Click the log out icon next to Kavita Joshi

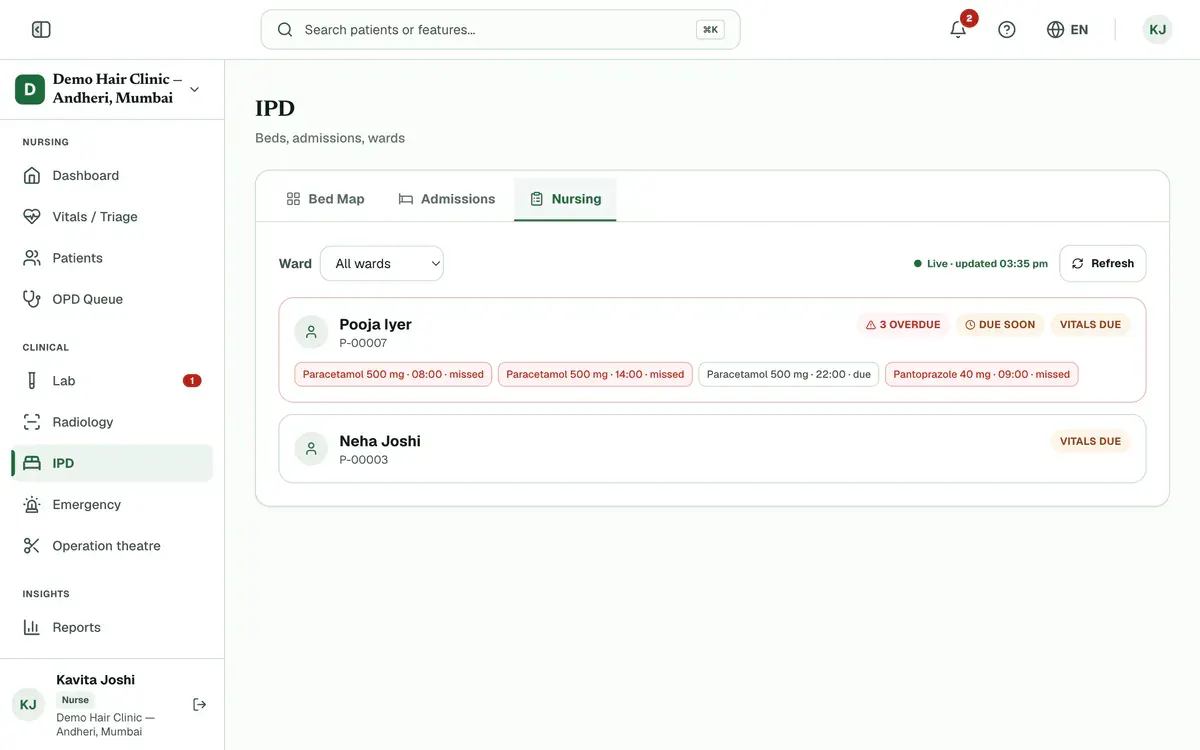[x=200, y=705]
